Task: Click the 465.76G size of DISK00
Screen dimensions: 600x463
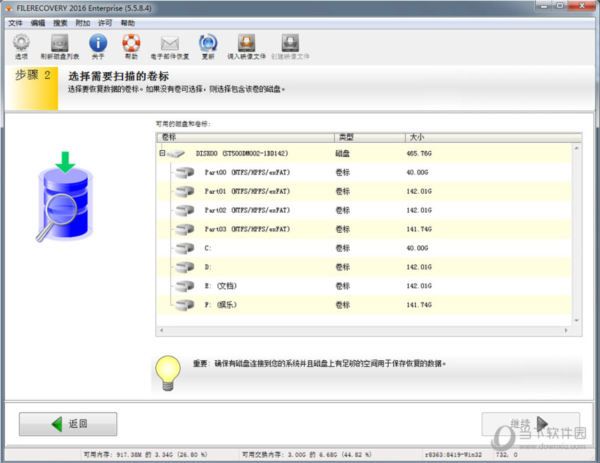Action: [x=419, y=153]
